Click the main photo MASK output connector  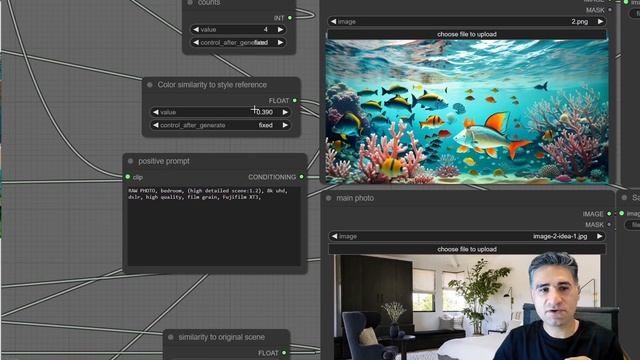coord(609,224)
